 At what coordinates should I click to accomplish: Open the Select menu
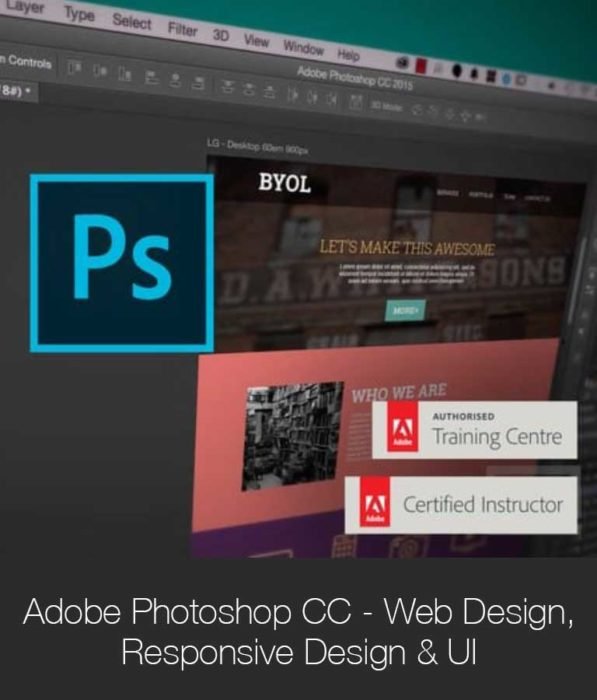[x=132, y=21]
